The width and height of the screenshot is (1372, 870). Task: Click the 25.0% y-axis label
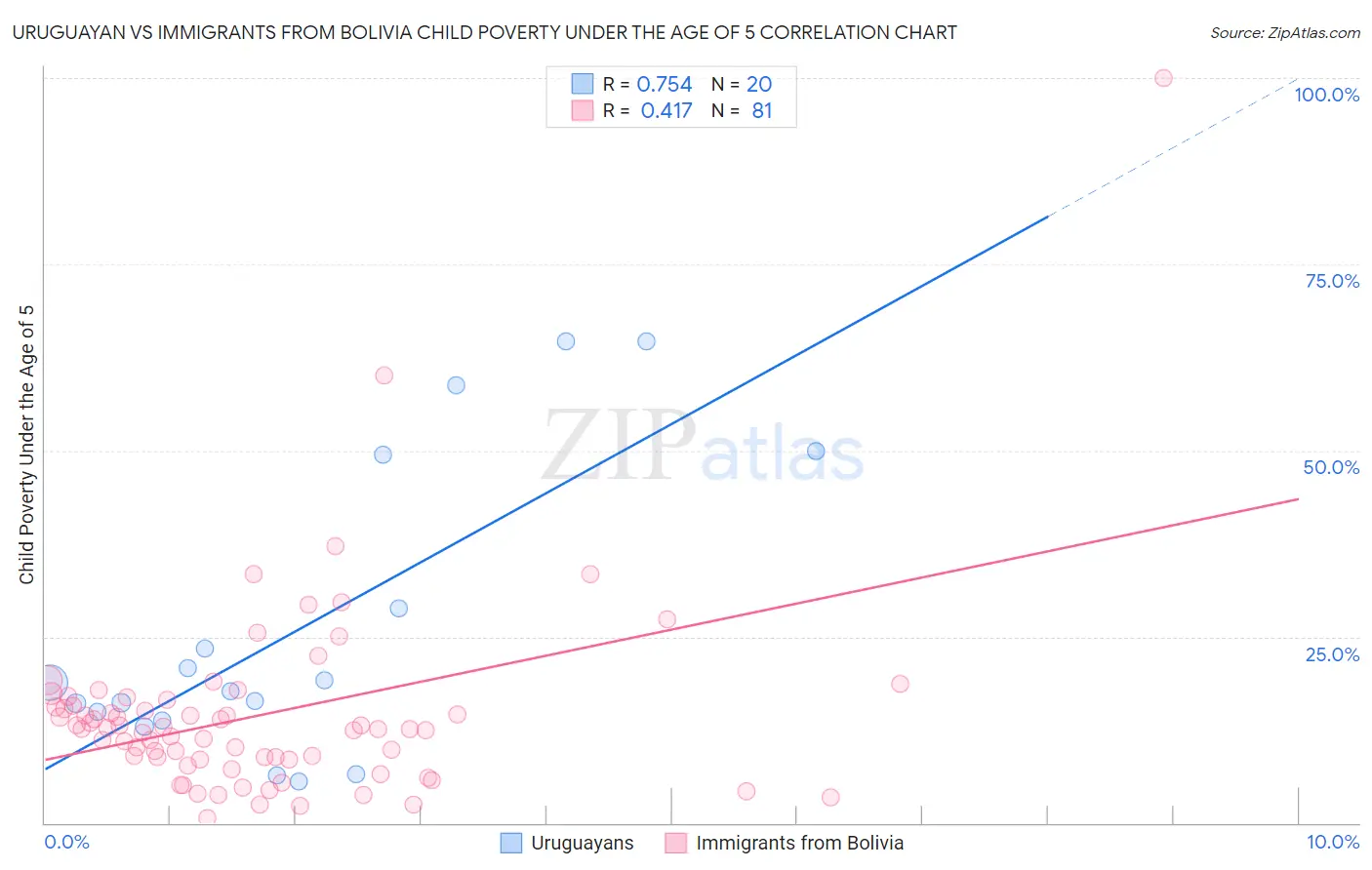tap(1332, 654)
